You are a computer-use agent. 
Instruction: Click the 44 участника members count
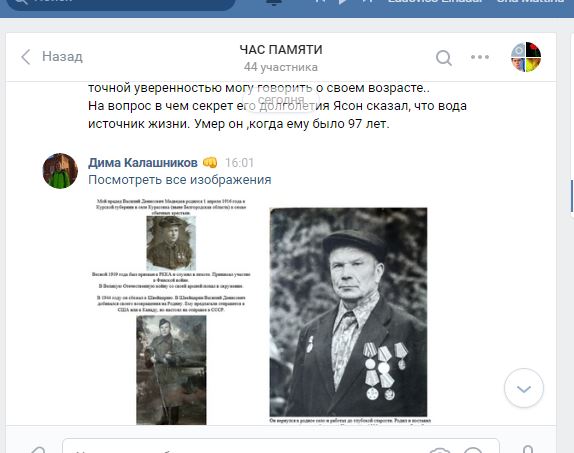(x=281, y=67)
